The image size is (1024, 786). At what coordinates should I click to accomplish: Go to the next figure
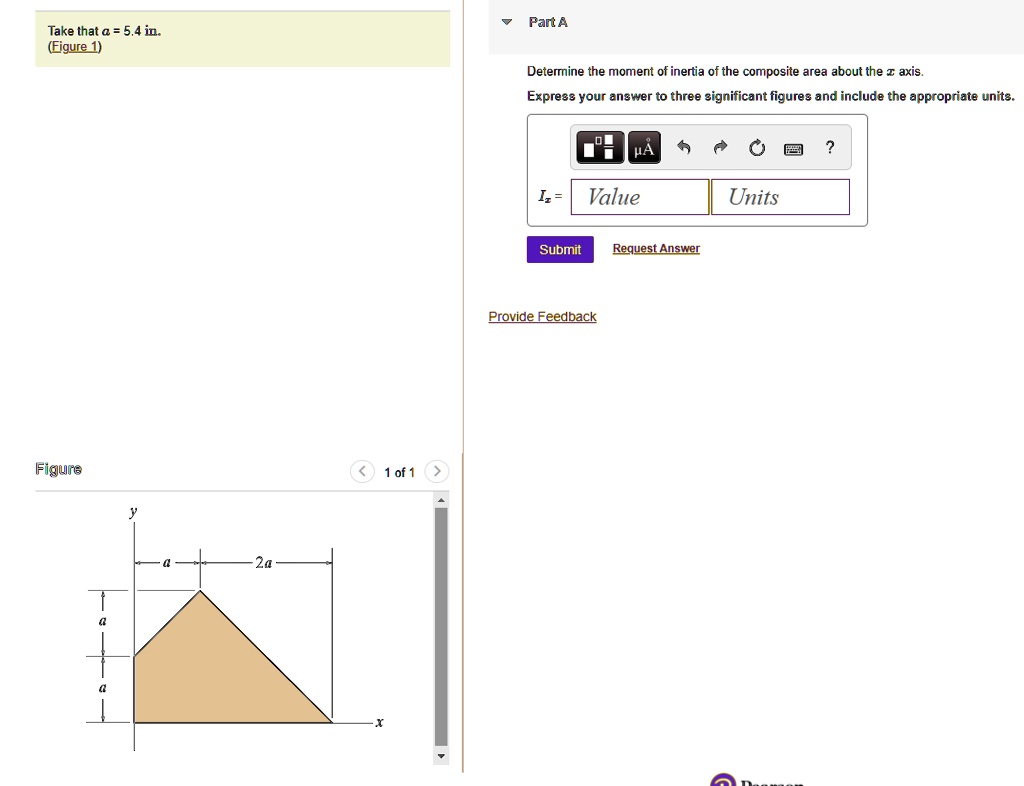coord(437,471)
